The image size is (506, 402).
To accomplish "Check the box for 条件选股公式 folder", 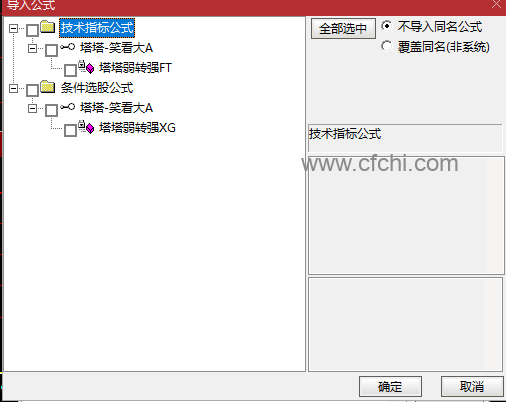I will pos(32,90).
